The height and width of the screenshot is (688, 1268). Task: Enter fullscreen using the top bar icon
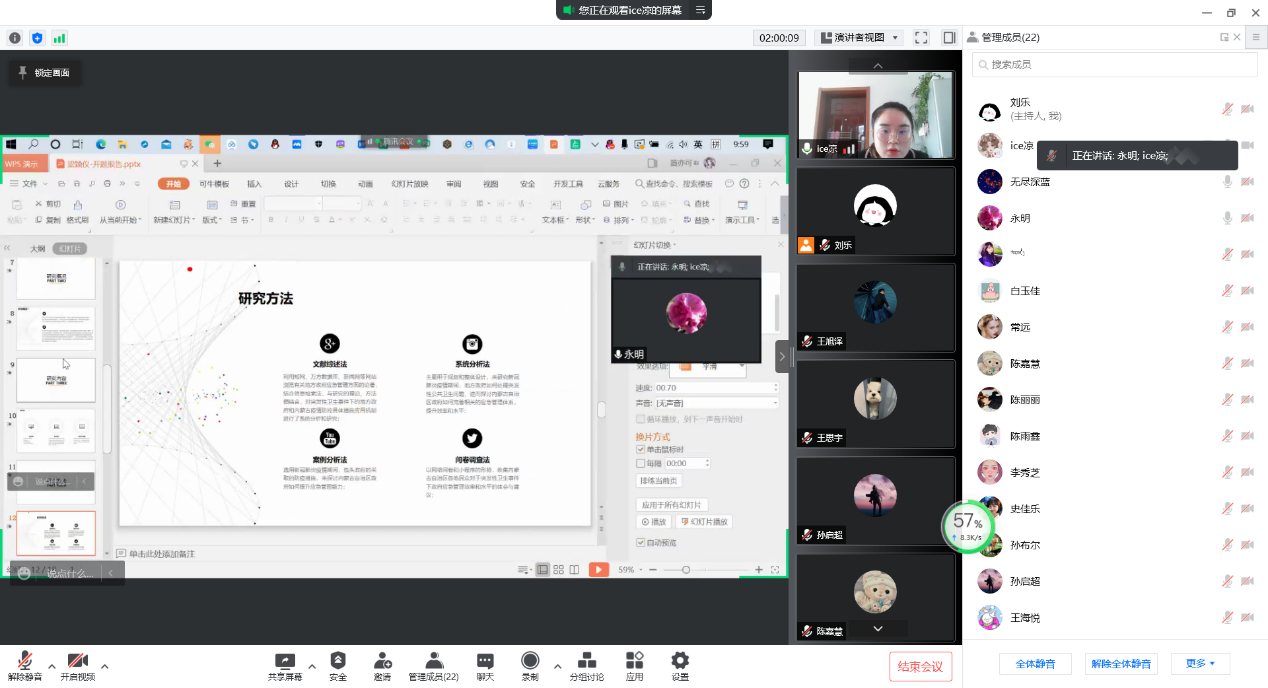click(921, 38)
